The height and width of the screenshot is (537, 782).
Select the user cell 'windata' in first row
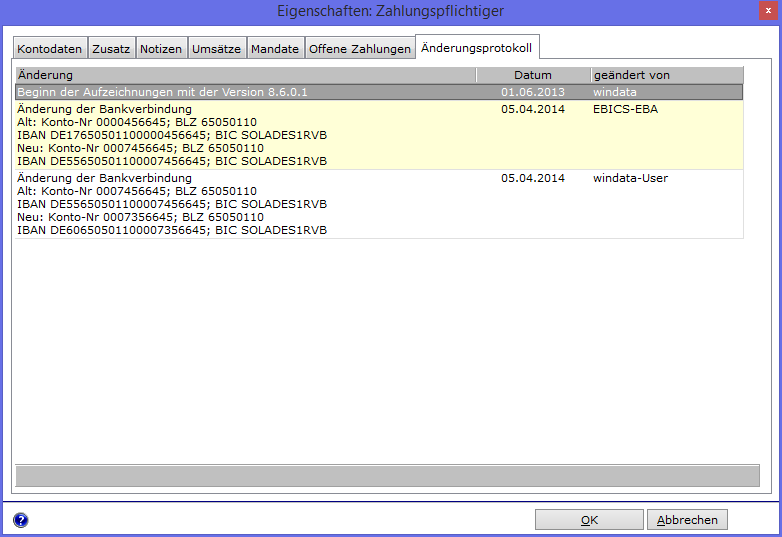(614, 92)
